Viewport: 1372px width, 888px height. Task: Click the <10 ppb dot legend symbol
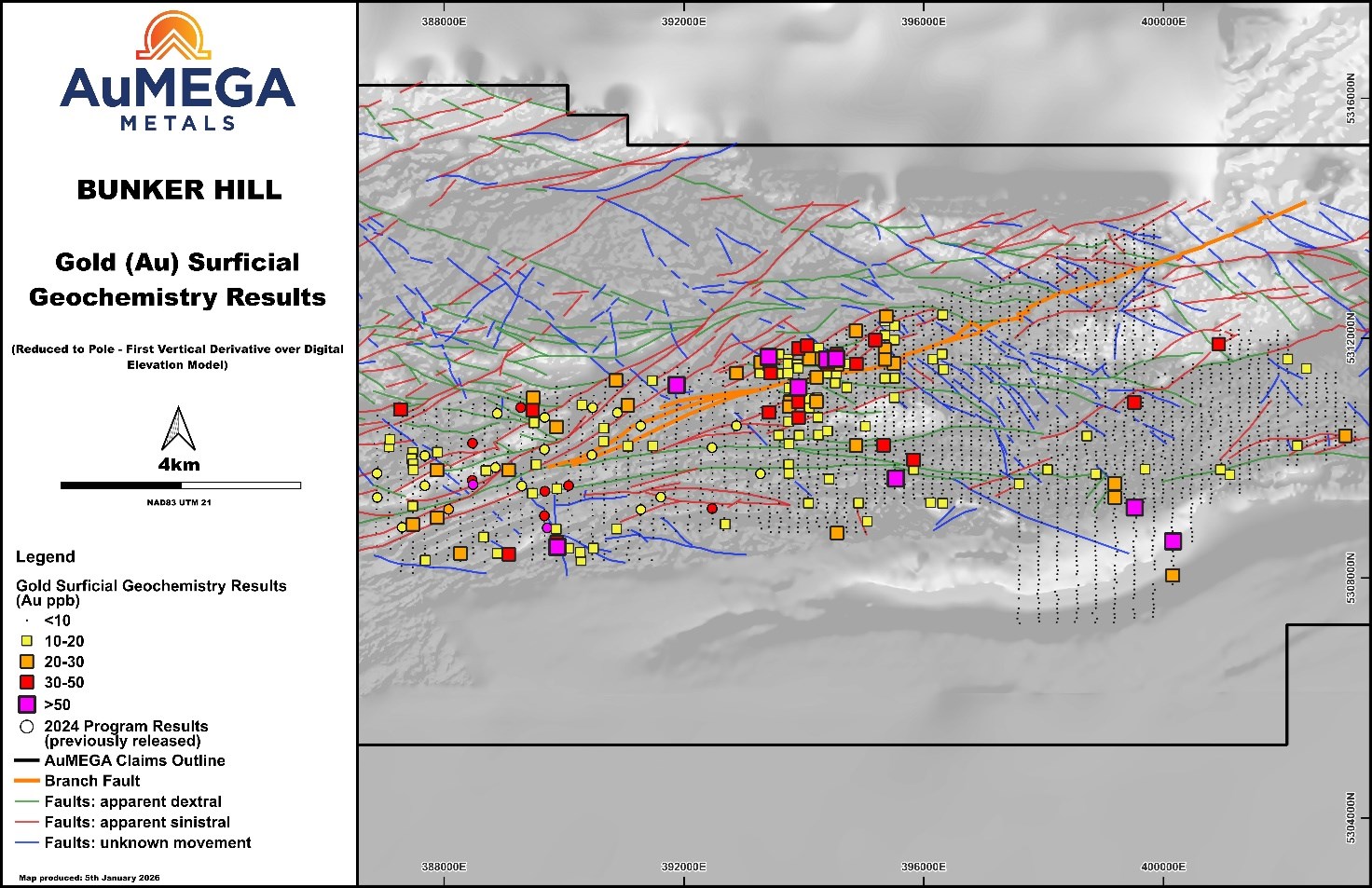pos(27,621)
